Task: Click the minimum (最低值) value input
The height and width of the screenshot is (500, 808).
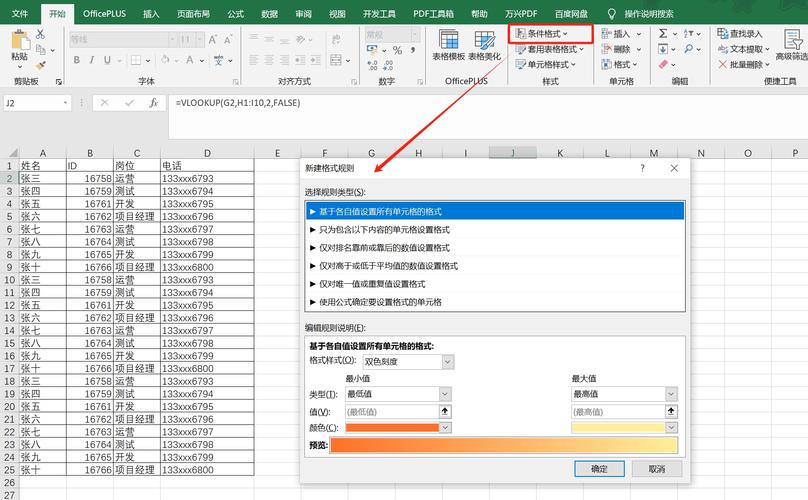Action: (x=392, y=411)
